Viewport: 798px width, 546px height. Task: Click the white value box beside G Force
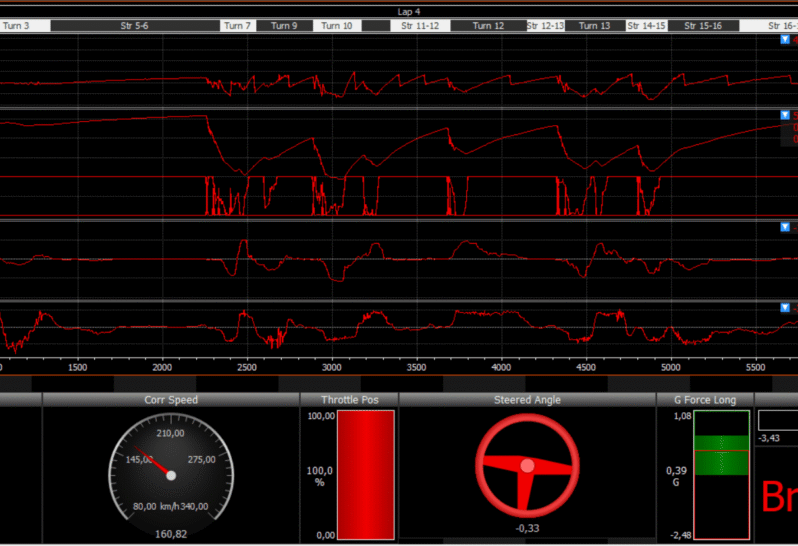click(x=778, y=420)
